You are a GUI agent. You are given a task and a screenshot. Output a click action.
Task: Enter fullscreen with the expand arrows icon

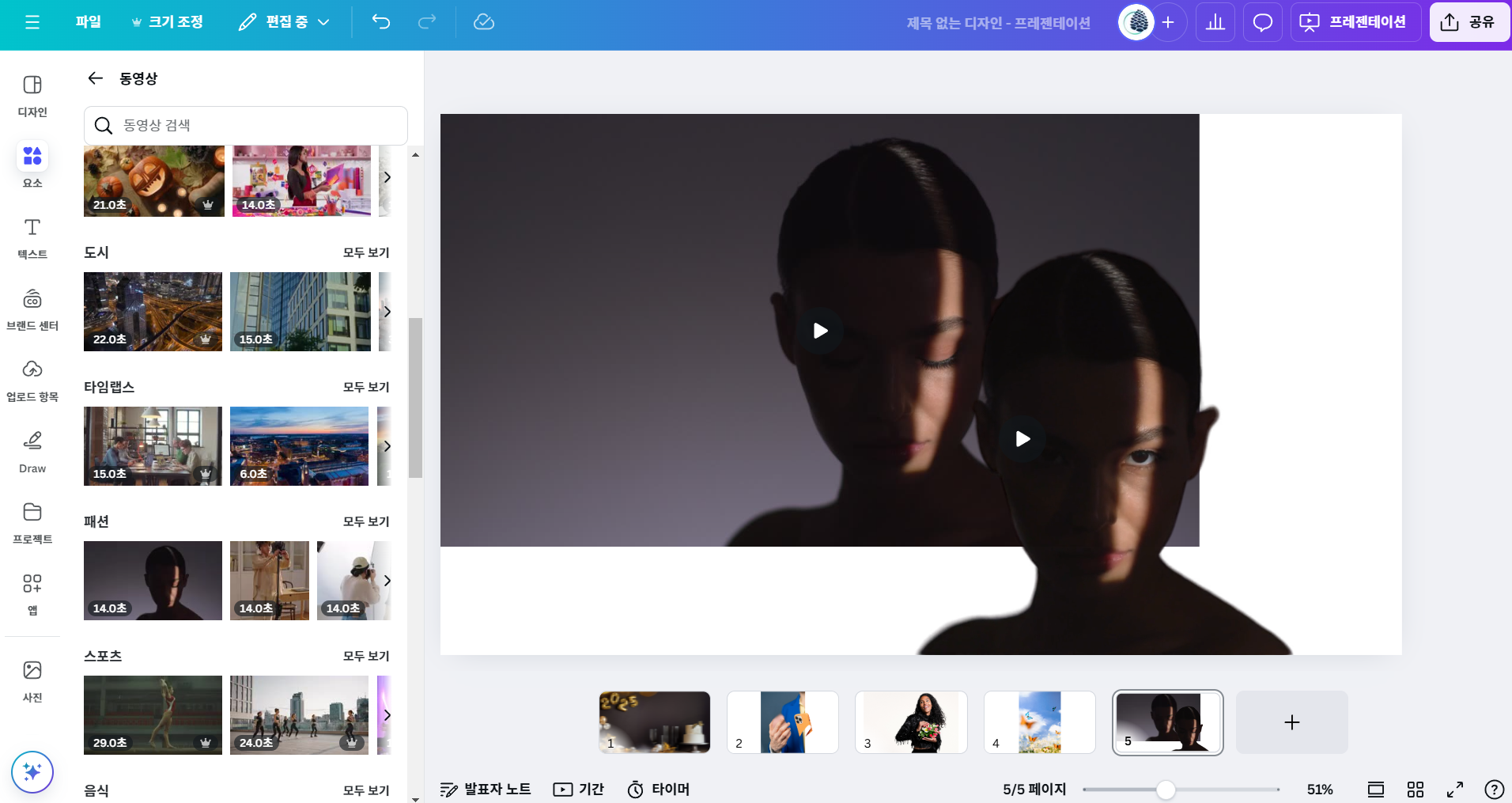(1455, 790)
